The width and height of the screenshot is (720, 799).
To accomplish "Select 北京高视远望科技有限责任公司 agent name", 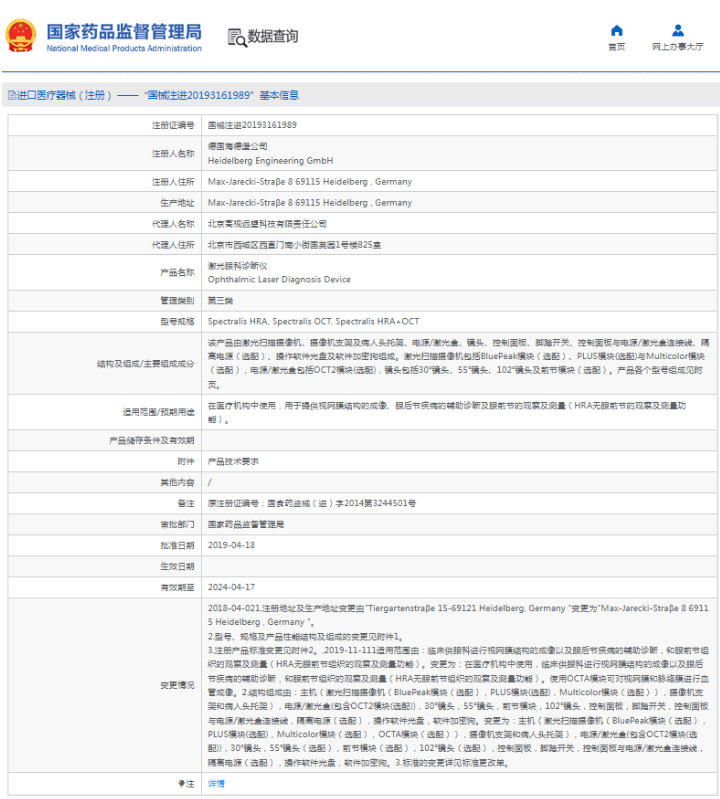I will pyautogui.click(x=267, y=224).
